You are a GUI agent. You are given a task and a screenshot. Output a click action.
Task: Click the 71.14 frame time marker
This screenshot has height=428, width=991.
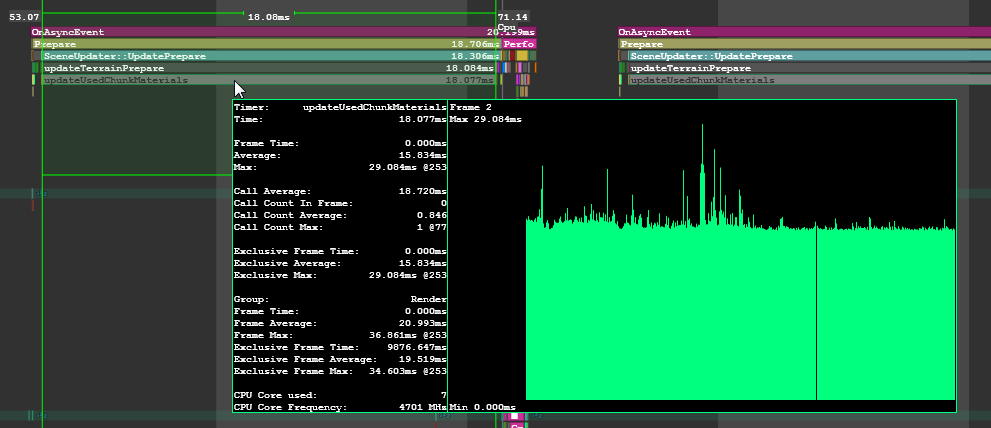pyautogui.click(x=512, y=17)
